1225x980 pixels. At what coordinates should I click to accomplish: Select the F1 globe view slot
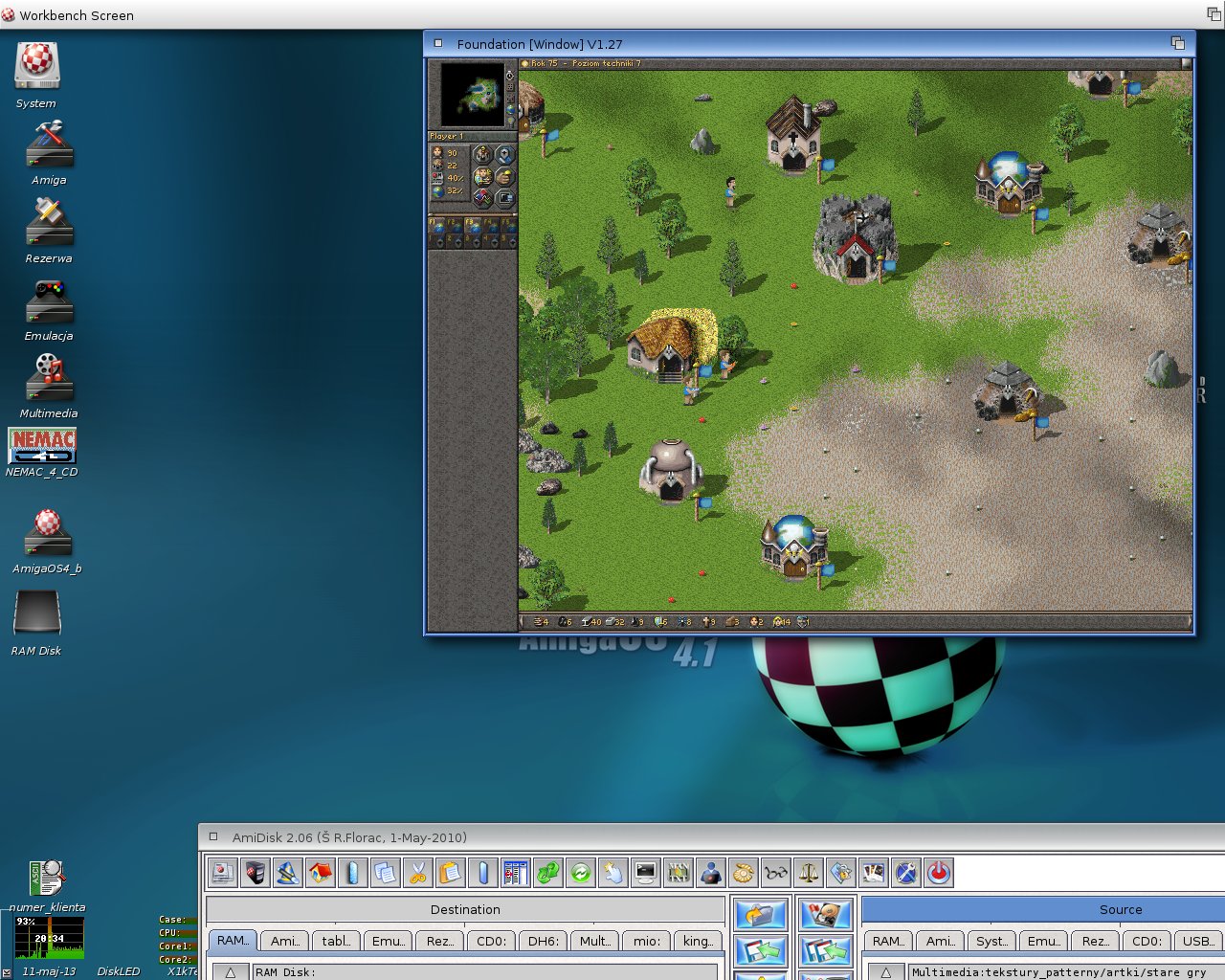[x=437, y=227]
